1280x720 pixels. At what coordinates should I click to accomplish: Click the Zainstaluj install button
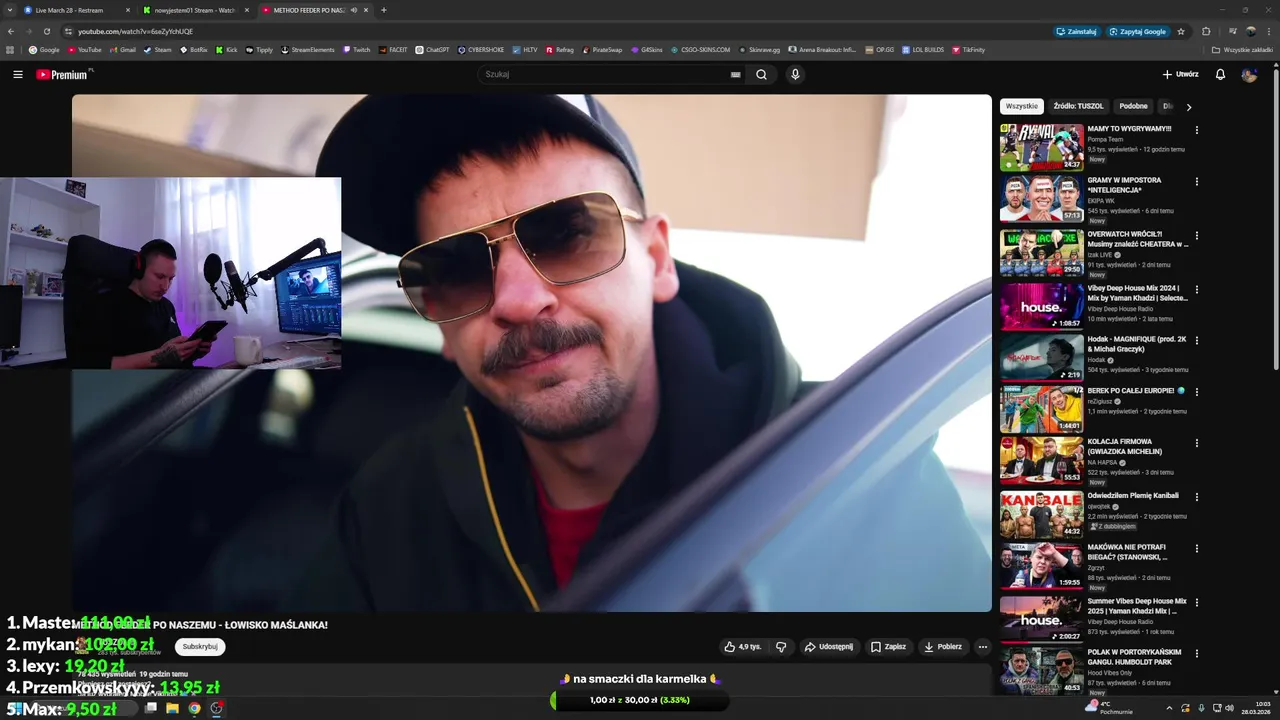point(1076,31)
